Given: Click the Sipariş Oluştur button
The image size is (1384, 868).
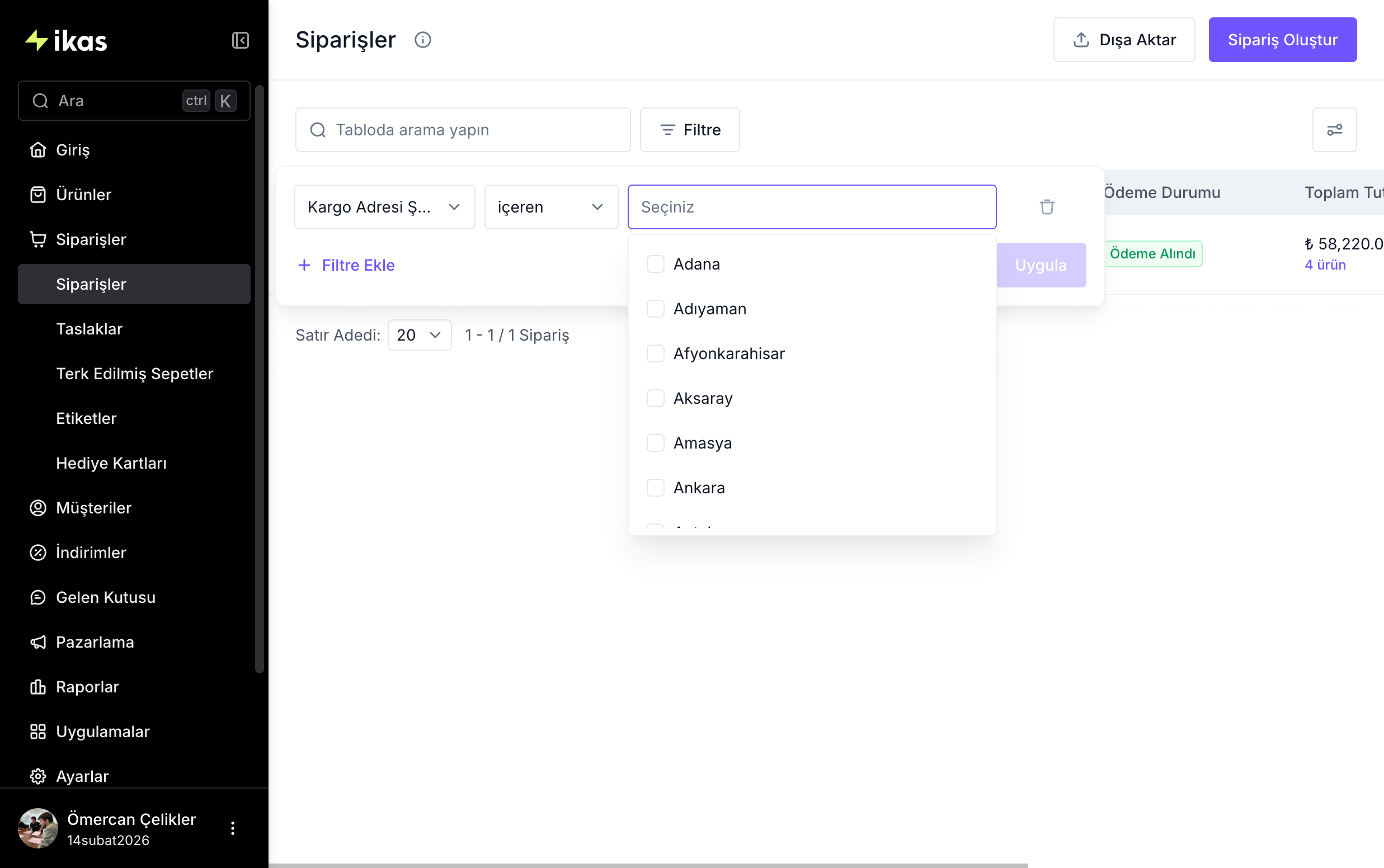Looking at the screenshot, I should point(1282,40).
